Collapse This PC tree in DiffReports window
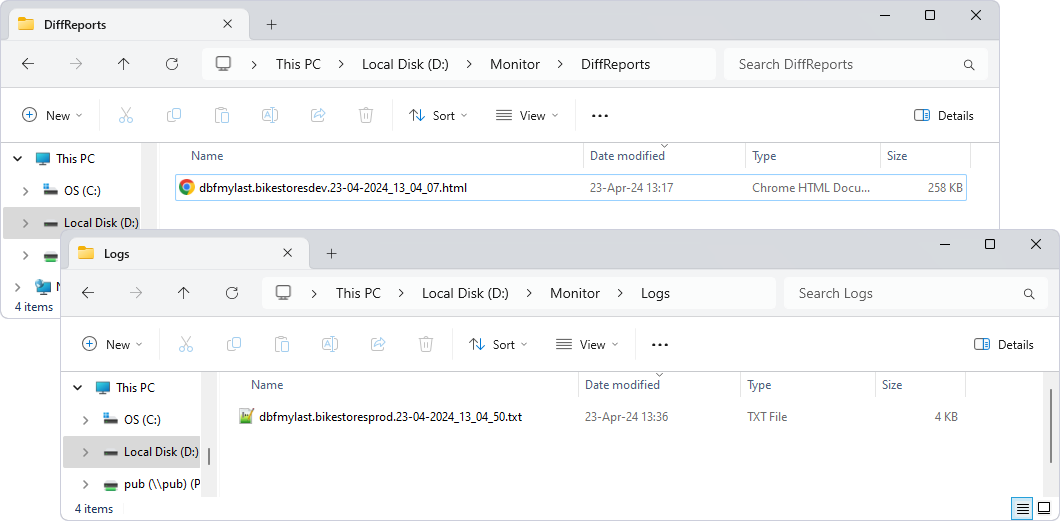 [x=18, y=159]
